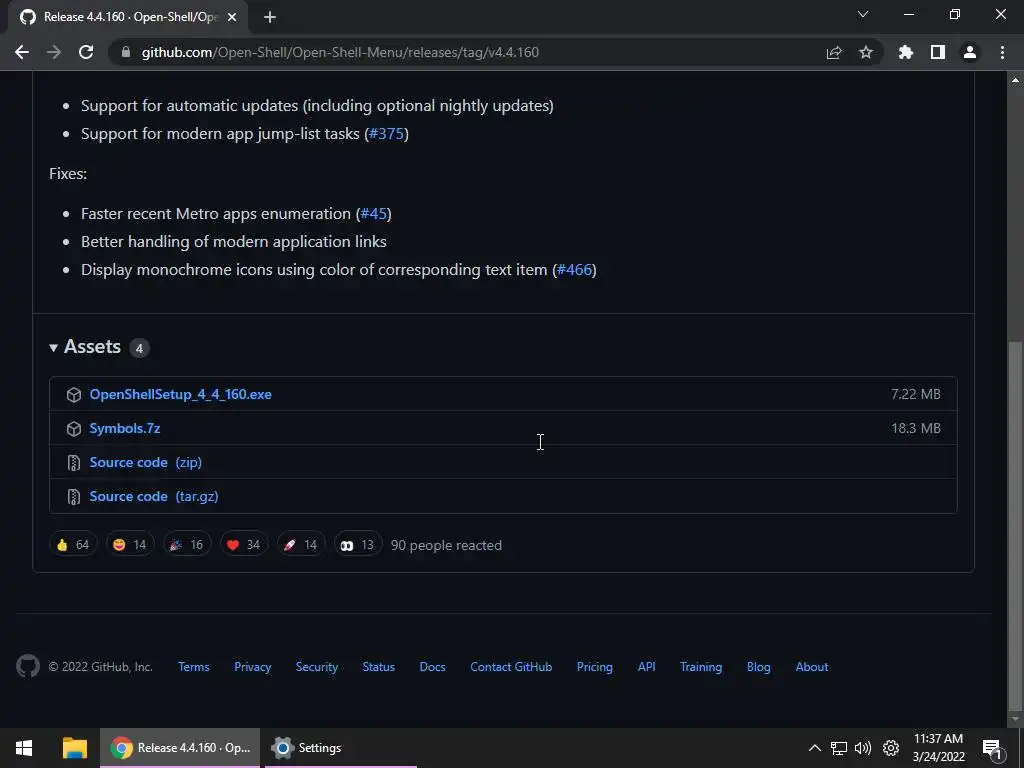The height and width of the screenshot is (768, 1024).
Task: Toggle the Chrome side panel icon
Action: pyautogui.click(x=938, y=52)
